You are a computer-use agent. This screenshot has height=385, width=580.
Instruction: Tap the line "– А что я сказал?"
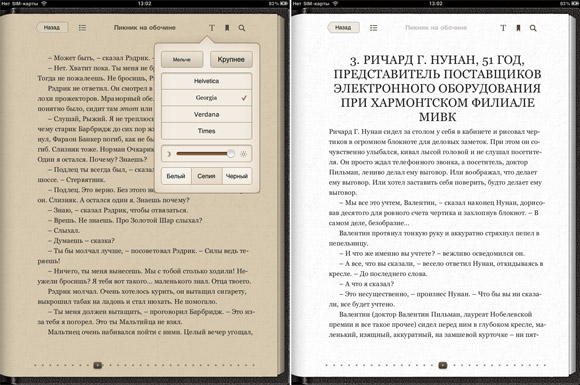367,284
